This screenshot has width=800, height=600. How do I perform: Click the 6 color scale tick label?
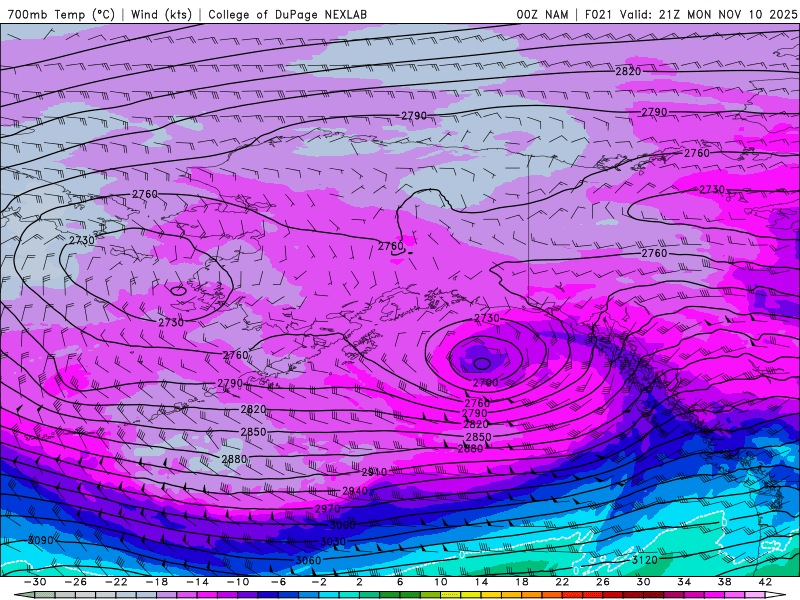400,582
